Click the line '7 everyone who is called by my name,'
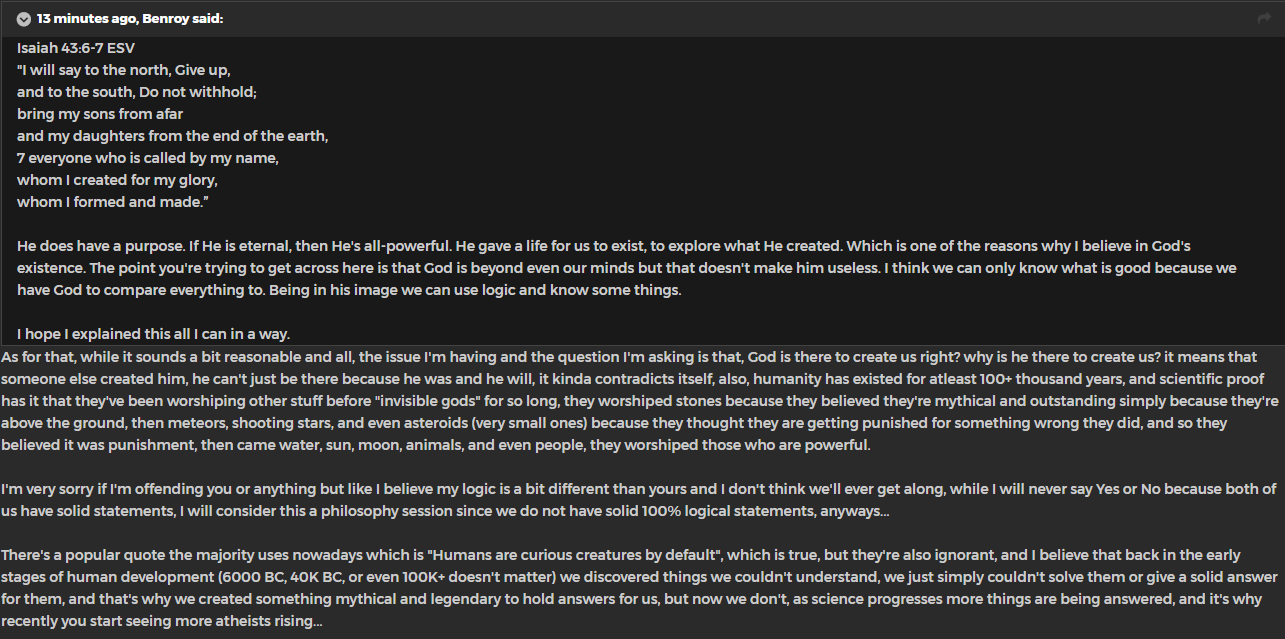This screenshot has width=1285, height=639. click(x=147, y=158)
